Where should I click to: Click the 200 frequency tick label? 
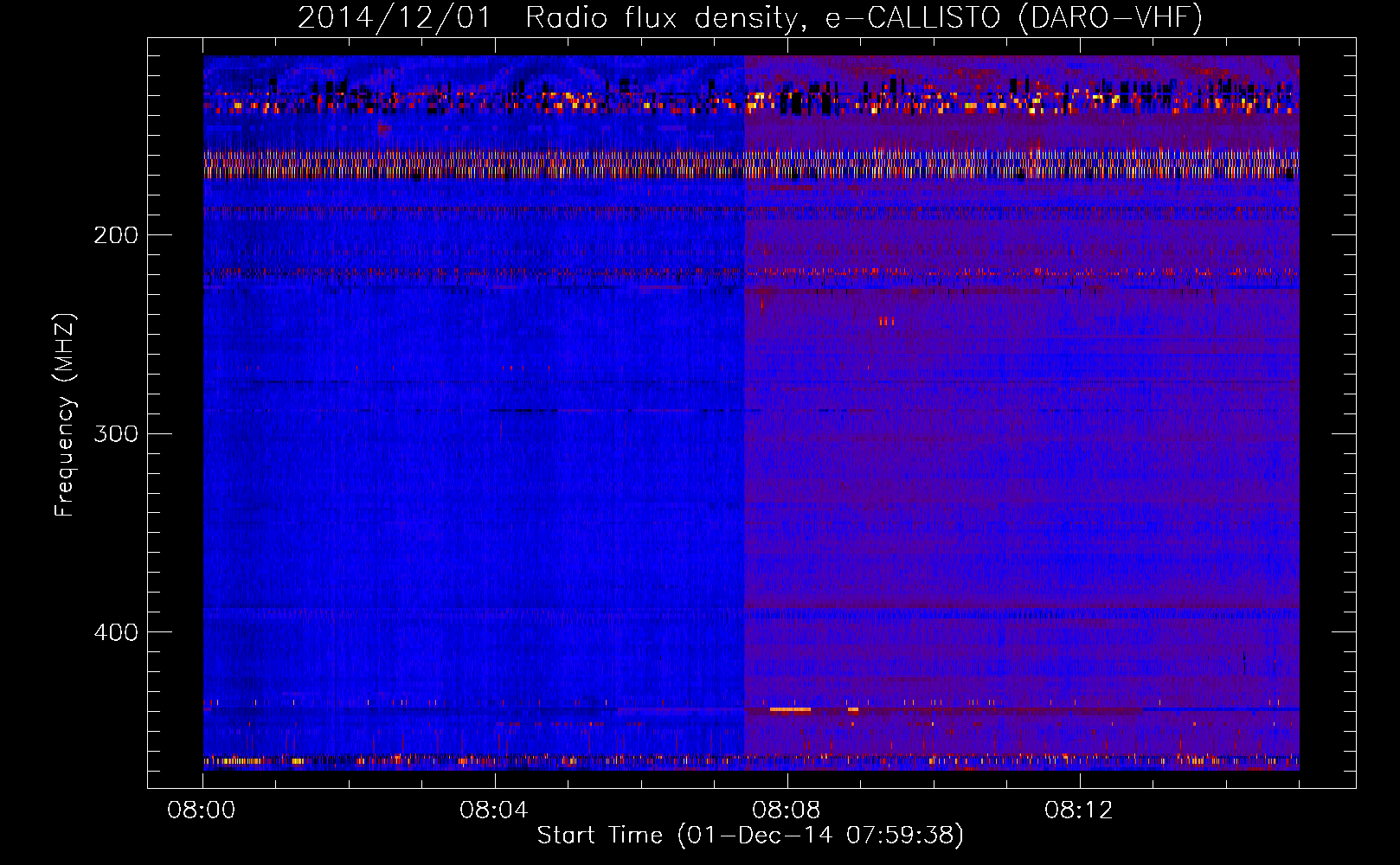[116, 235]
